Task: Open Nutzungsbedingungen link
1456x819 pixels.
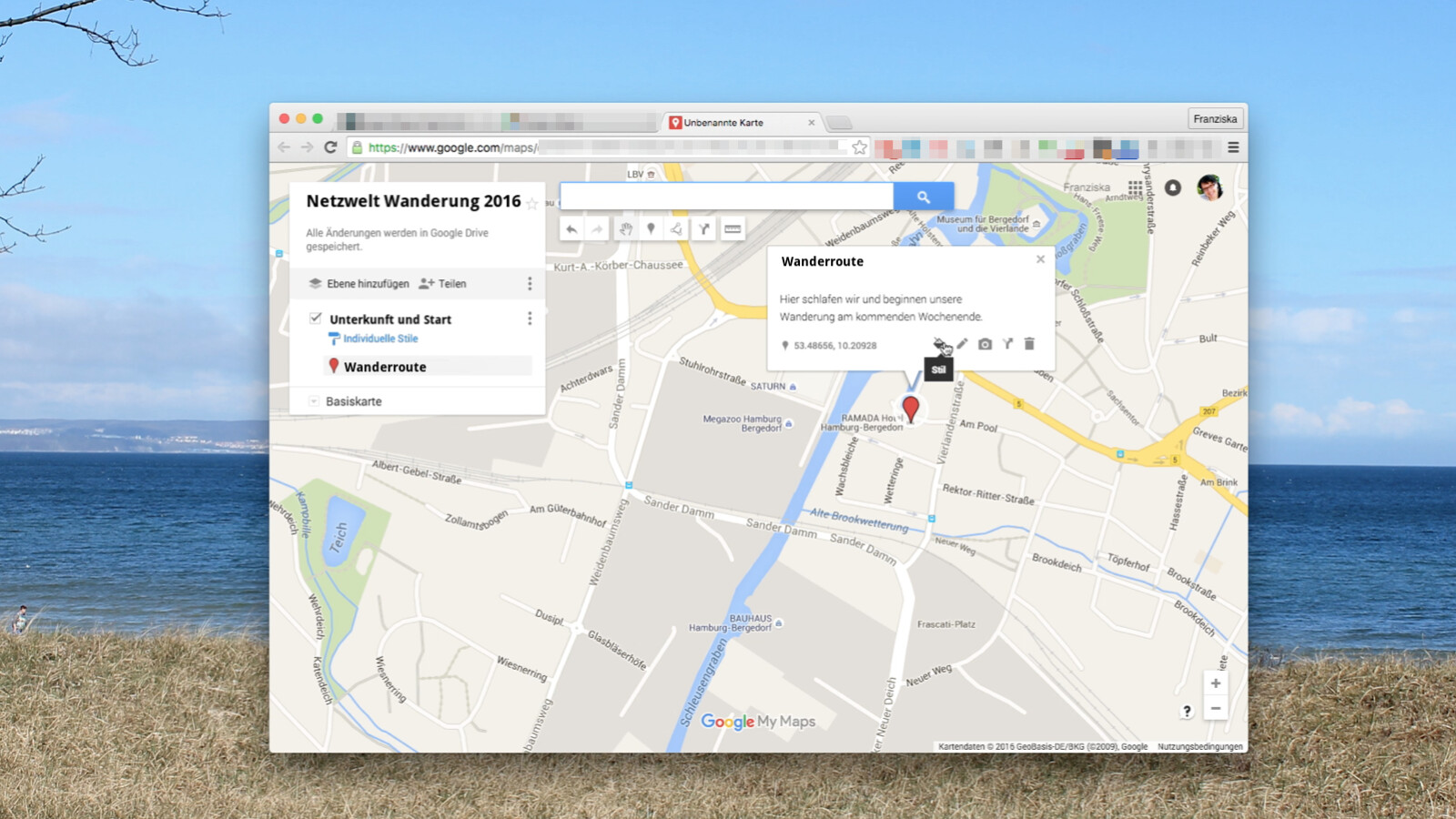Action: point(1199,746)
